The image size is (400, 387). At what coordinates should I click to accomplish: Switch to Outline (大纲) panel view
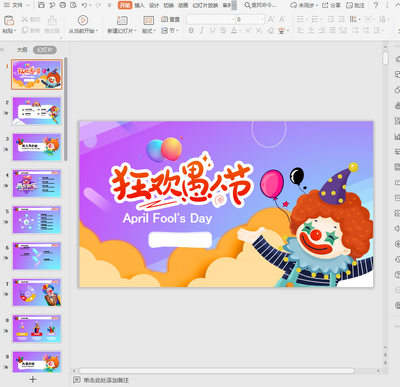point(22,50)
